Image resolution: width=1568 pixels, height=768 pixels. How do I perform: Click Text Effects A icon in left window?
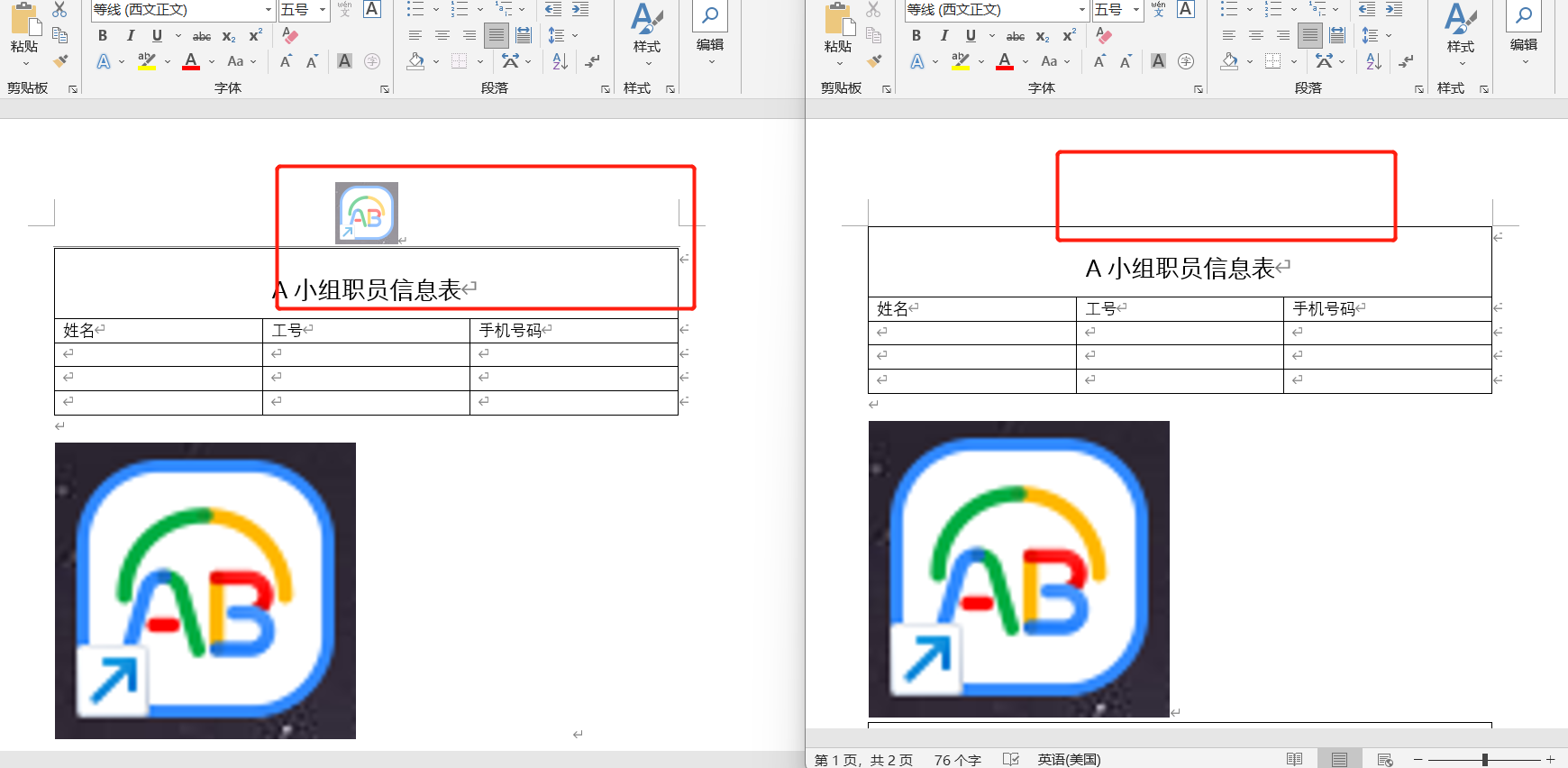(104, 61)
